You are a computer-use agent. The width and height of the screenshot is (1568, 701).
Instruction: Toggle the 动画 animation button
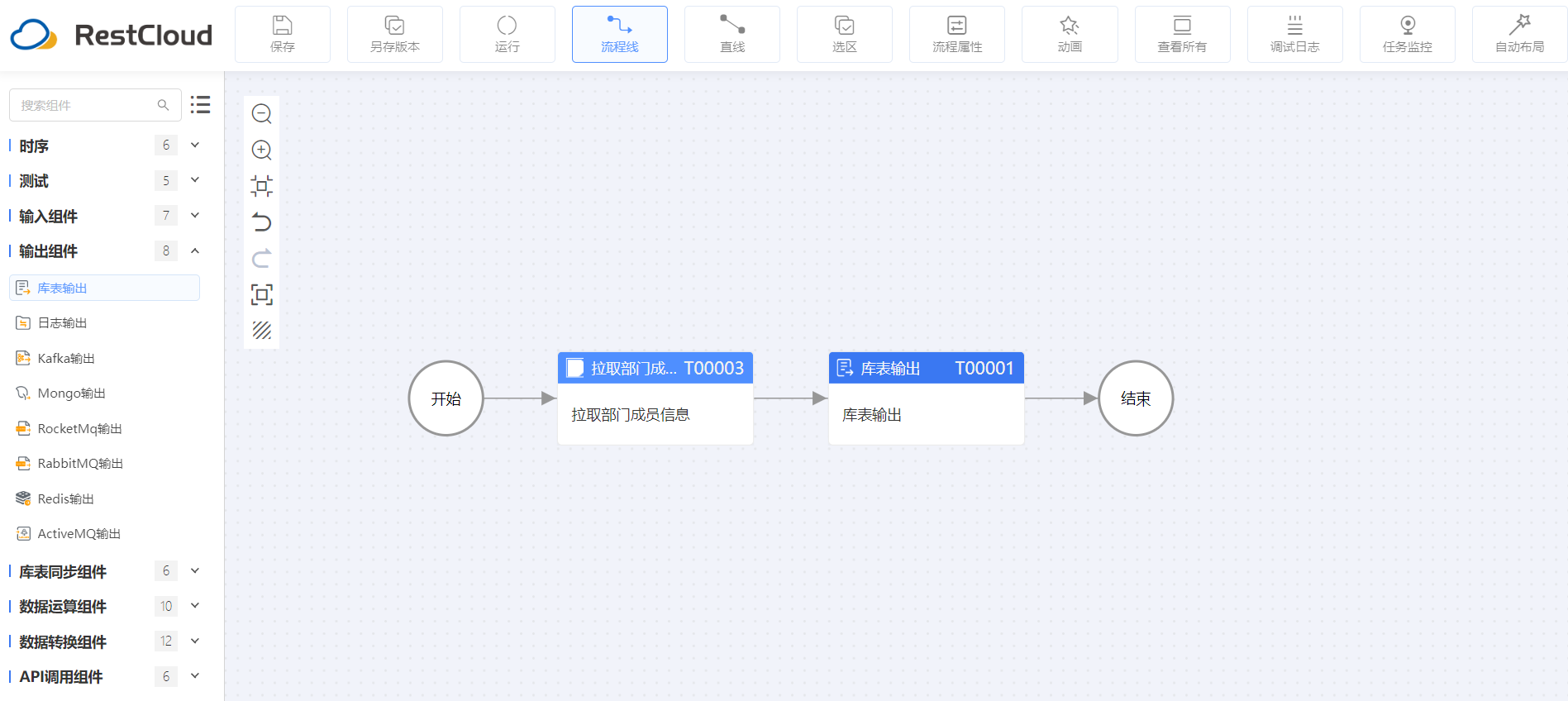(1070, 34)
